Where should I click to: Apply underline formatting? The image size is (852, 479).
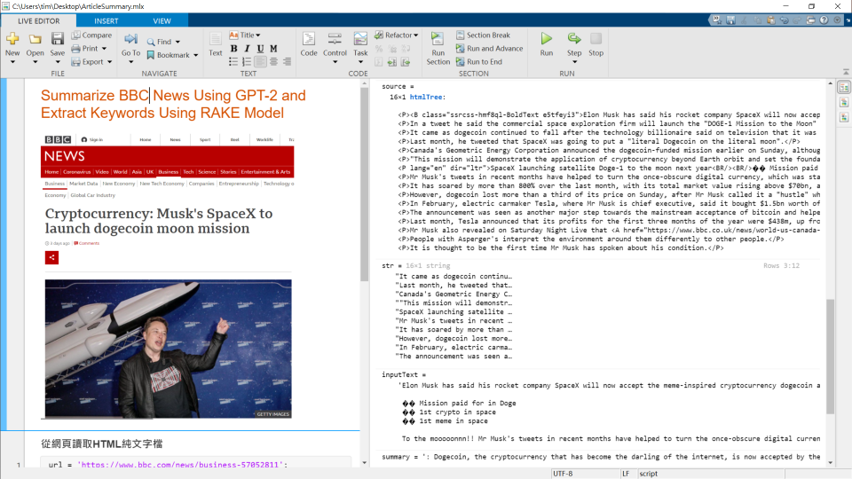coord(260,49)
